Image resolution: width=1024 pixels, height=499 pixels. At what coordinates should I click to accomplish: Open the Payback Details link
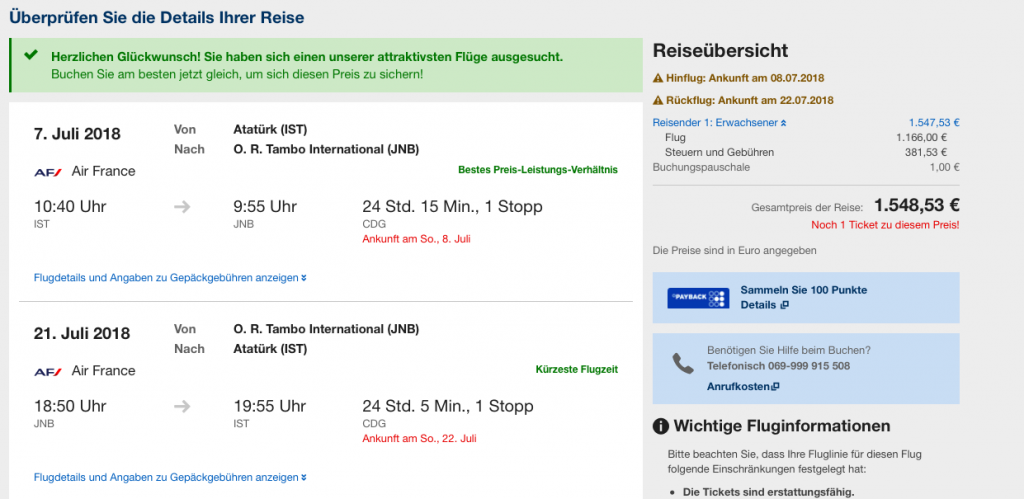tap(764, 305)
